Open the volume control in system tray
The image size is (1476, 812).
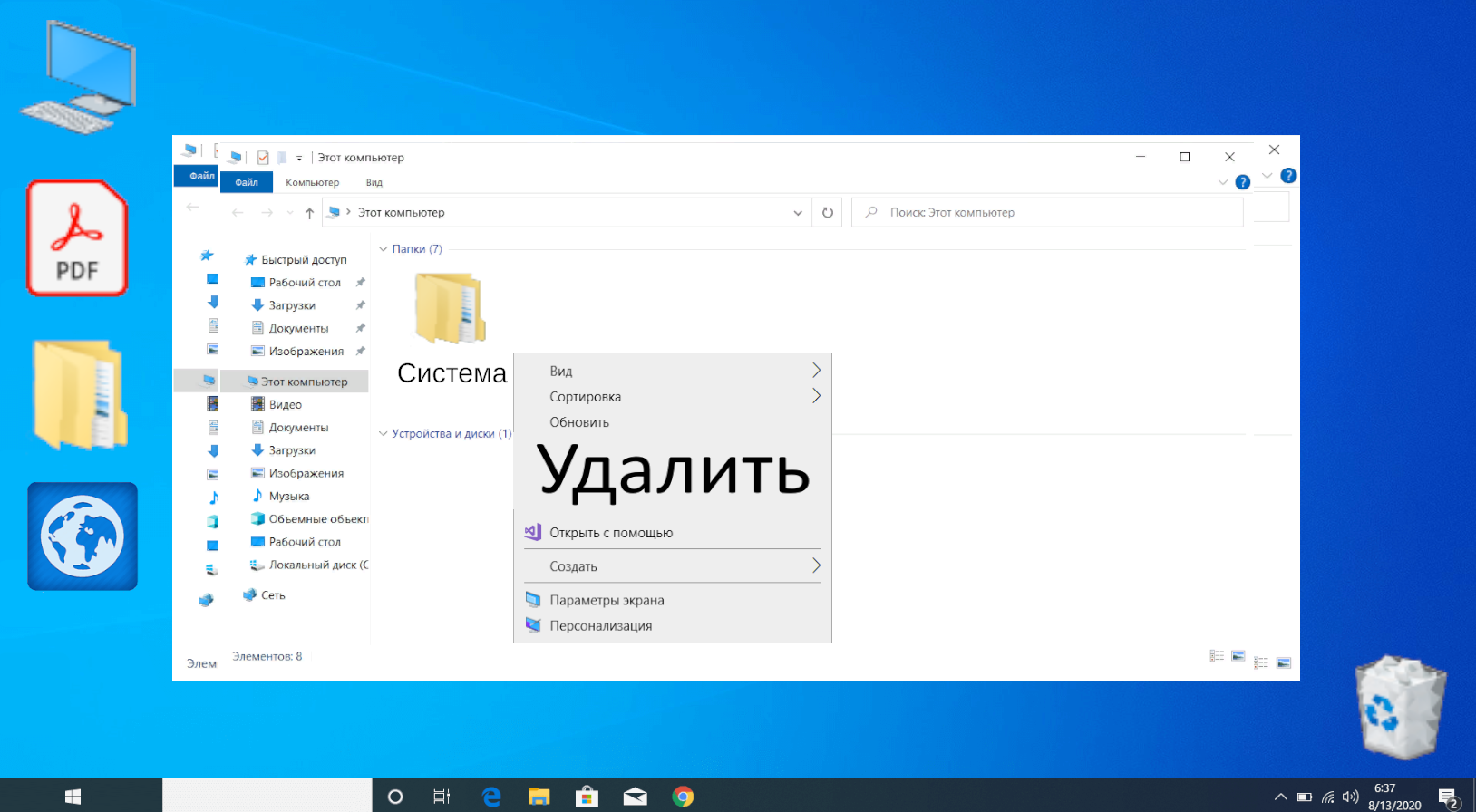(1351, 797)
